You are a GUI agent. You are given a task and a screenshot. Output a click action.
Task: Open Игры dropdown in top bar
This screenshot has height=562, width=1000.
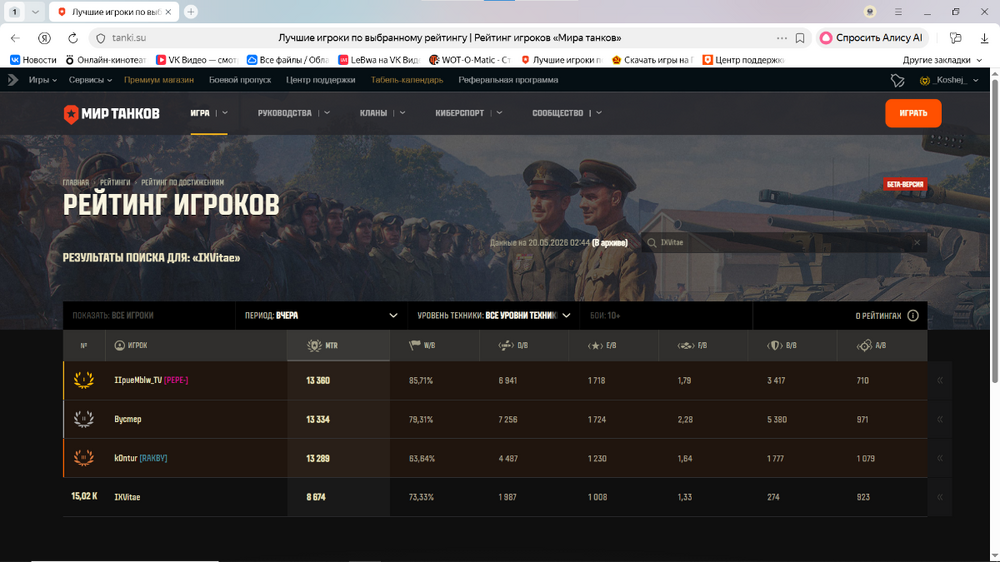[42, 80]
